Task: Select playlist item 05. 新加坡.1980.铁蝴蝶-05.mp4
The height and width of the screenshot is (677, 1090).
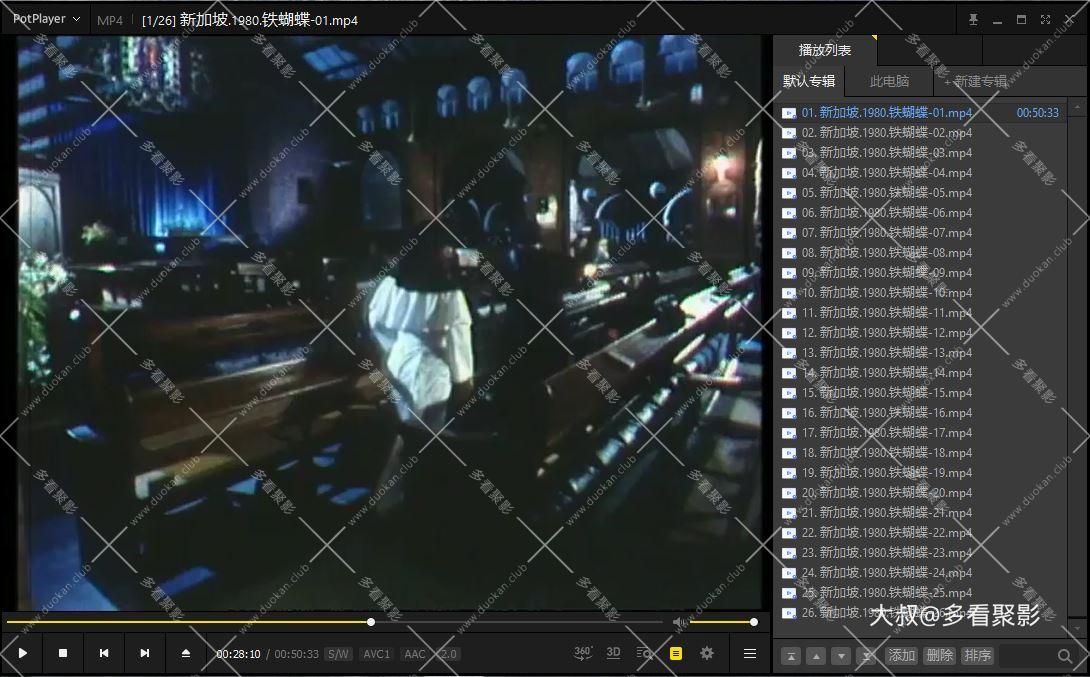Action: pyautogui.click(x=920, y=193)
